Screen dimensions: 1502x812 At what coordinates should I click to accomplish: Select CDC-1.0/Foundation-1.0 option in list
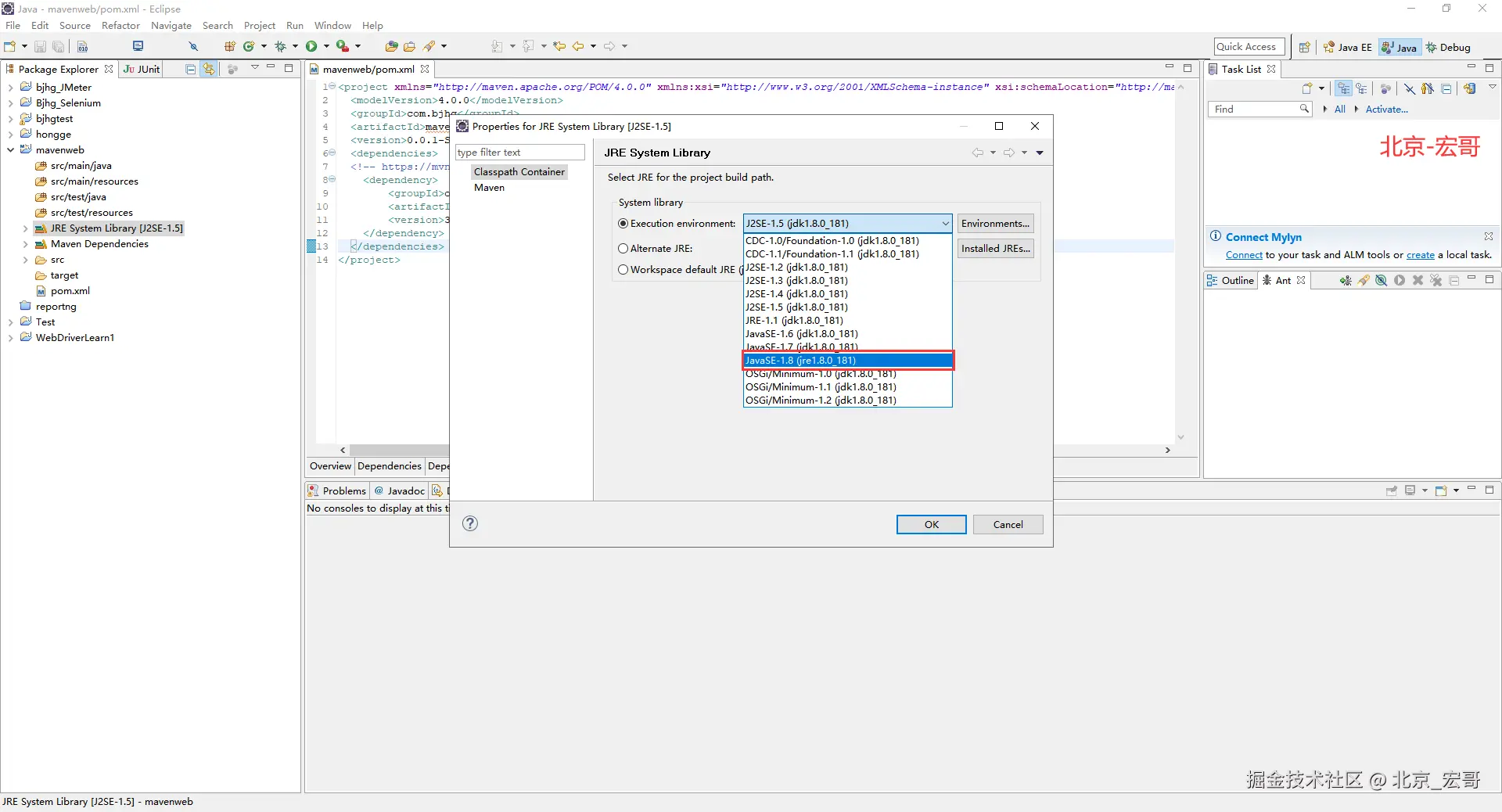tap(848, 241)
